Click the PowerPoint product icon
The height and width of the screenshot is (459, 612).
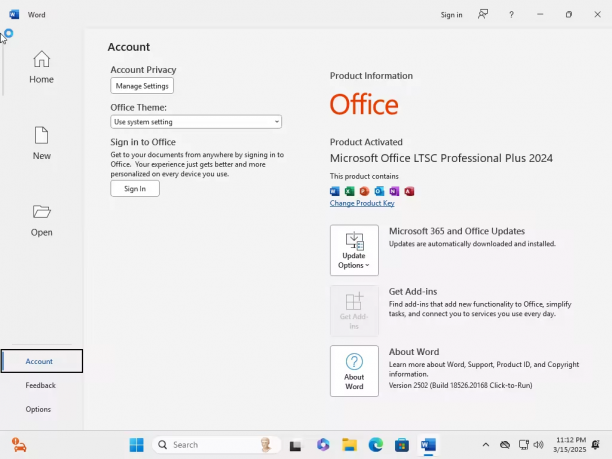pos(364,191)
